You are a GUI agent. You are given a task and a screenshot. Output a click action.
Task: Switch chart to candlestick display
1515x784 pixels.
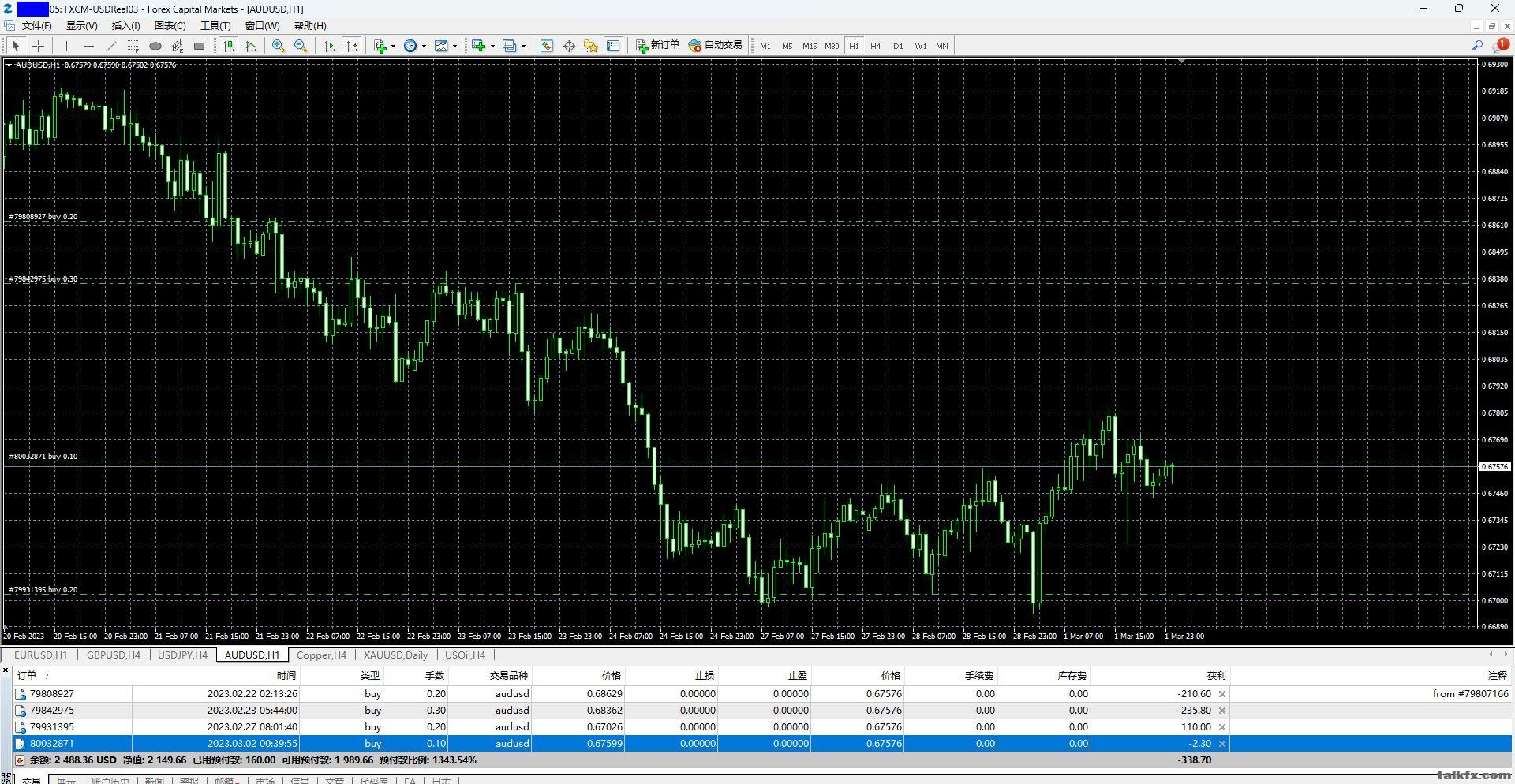pos(229,46)
